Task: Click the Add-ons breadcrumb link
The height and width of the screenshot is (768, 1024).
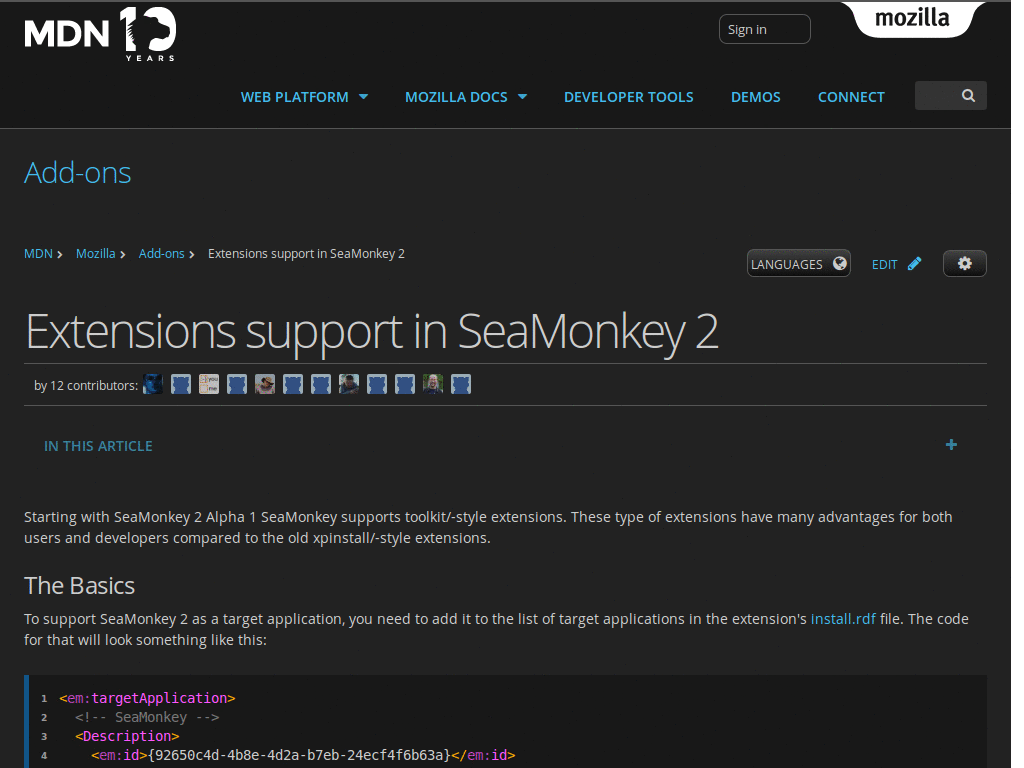Action: 161,253
